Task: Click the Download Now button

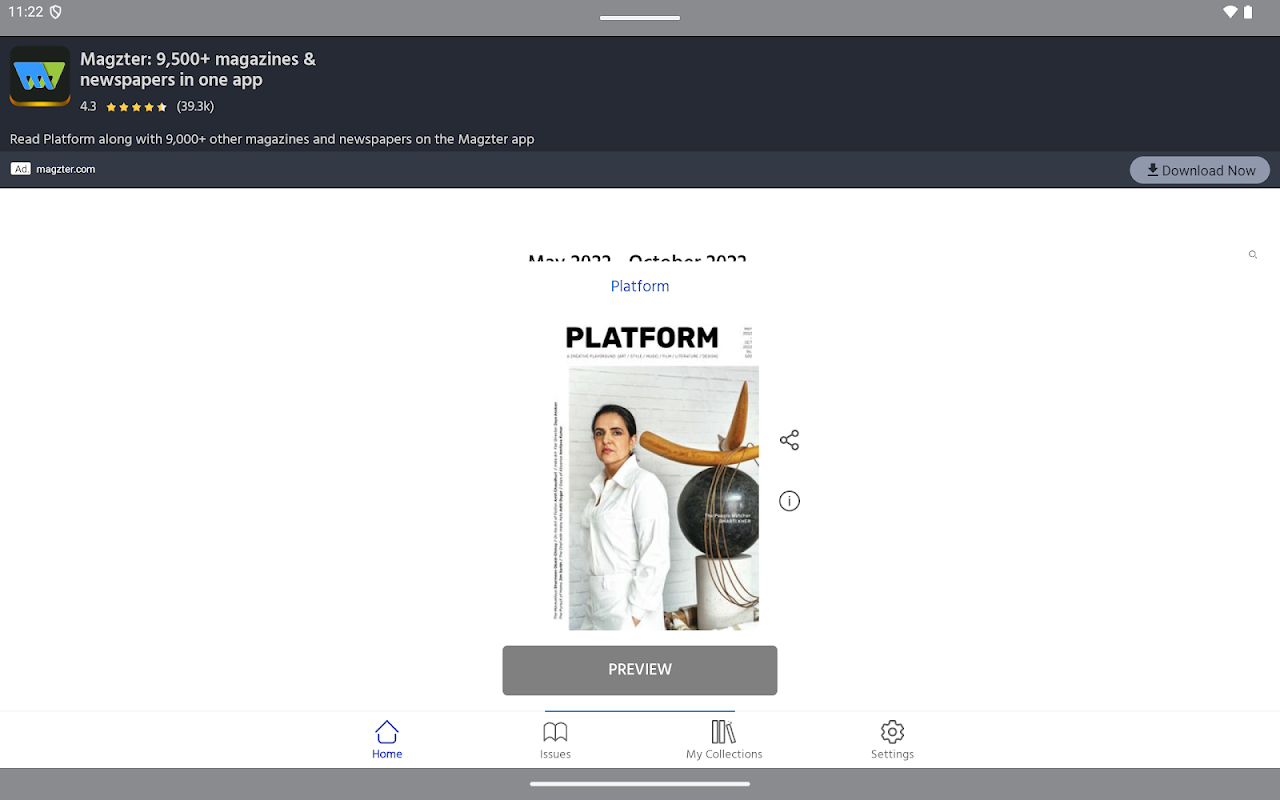Action: tap(1200, 170)
